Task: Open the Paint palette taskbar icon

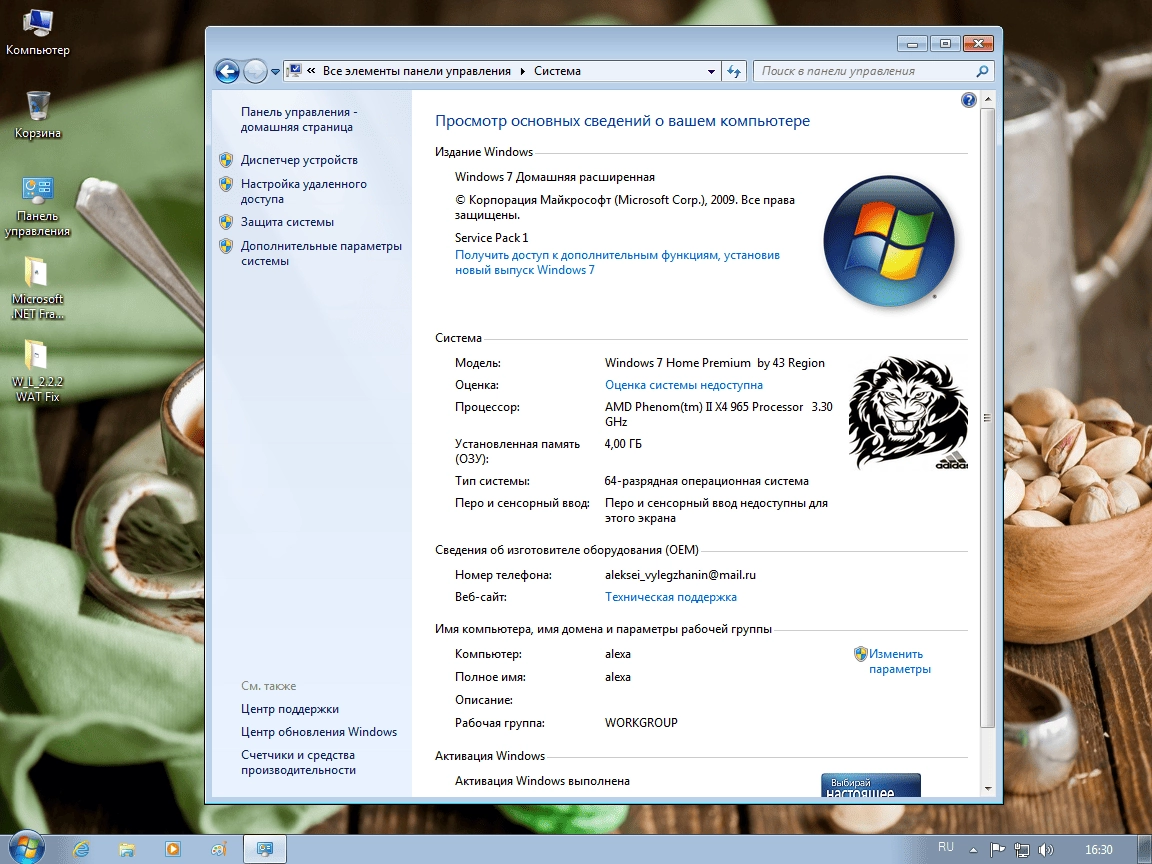Action: [219, 849]
